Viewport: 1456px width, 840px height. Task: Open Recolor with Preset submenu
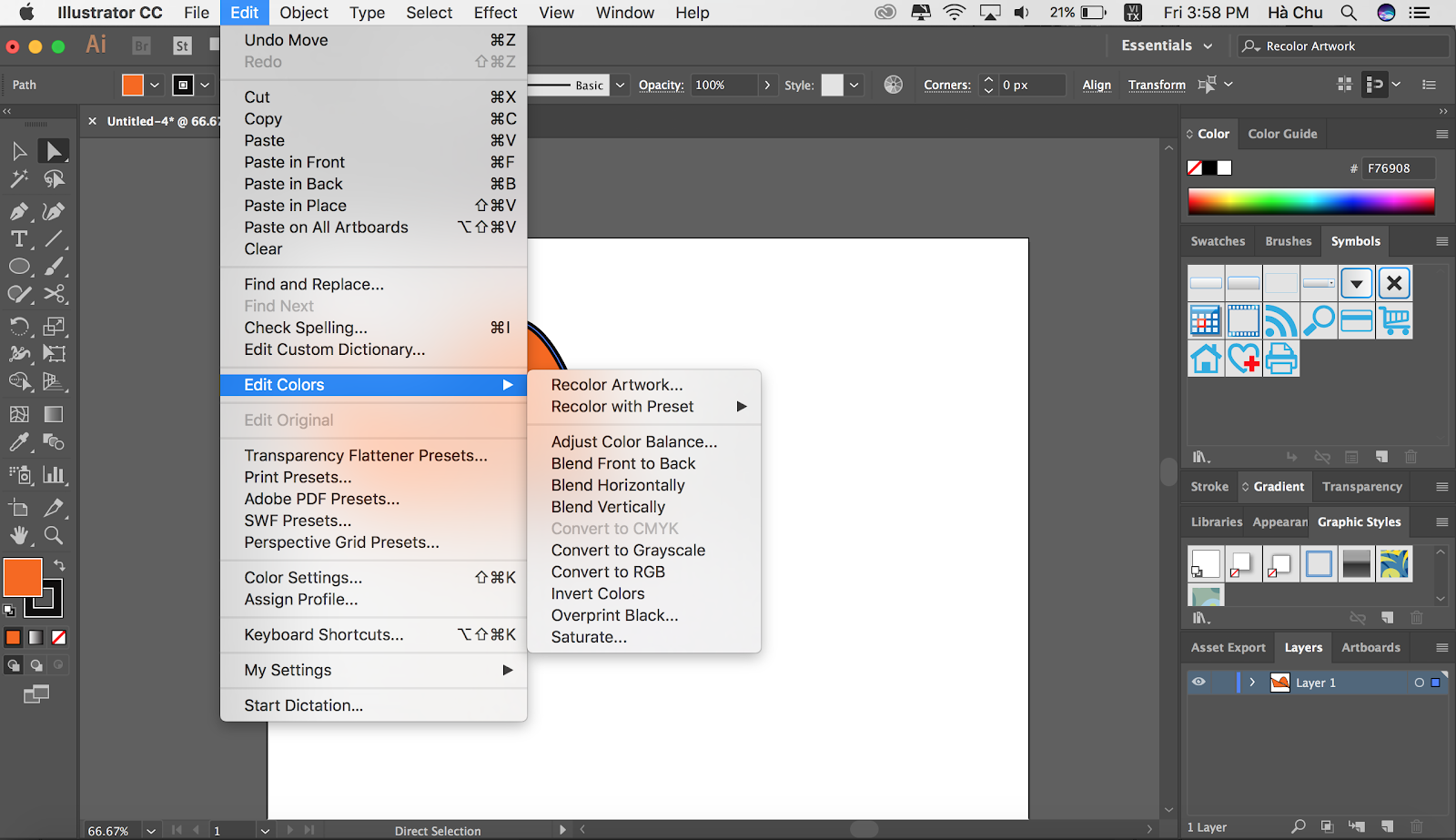point(644,407)
